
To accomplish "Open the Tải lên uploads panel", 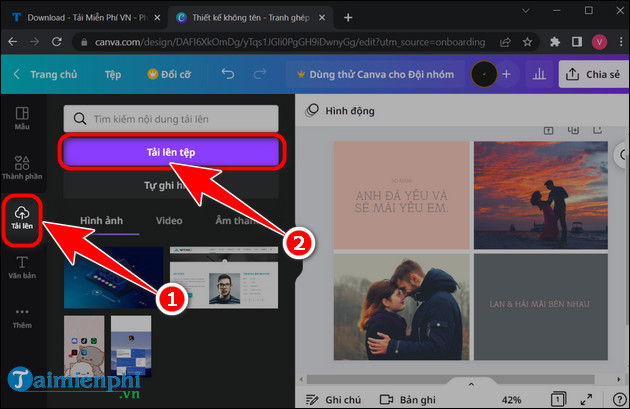I will click(22, 218).
